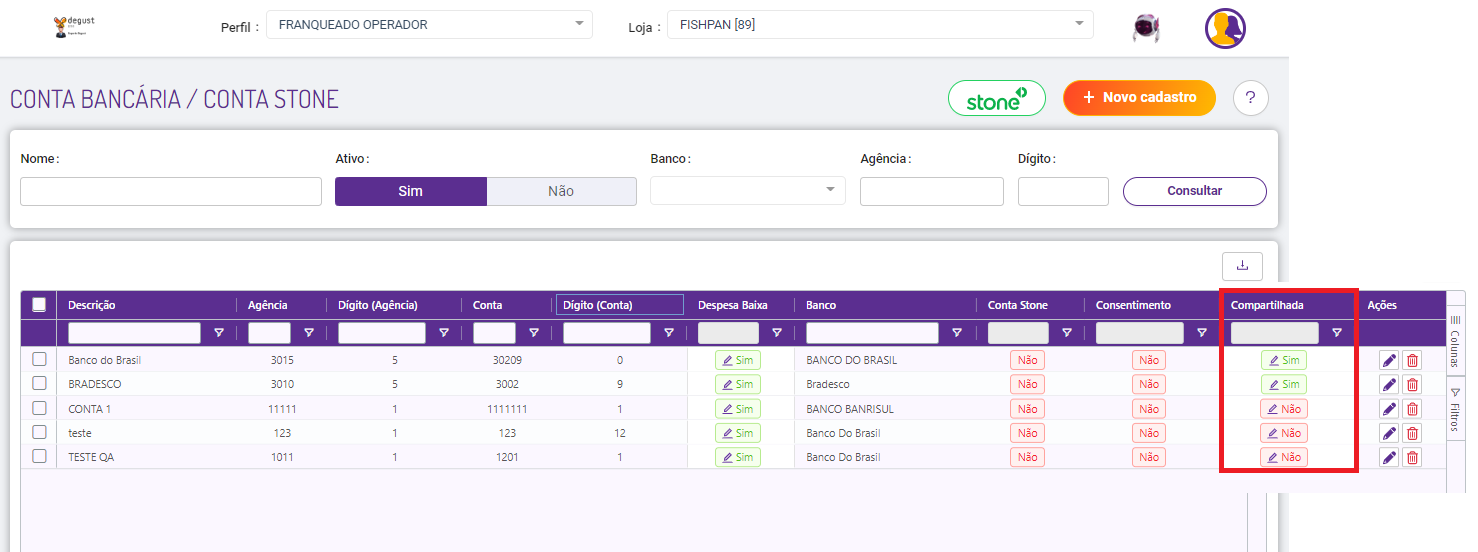Open the Banco filter dropdown
The image size is (1478, 552).
pos(747,190)
